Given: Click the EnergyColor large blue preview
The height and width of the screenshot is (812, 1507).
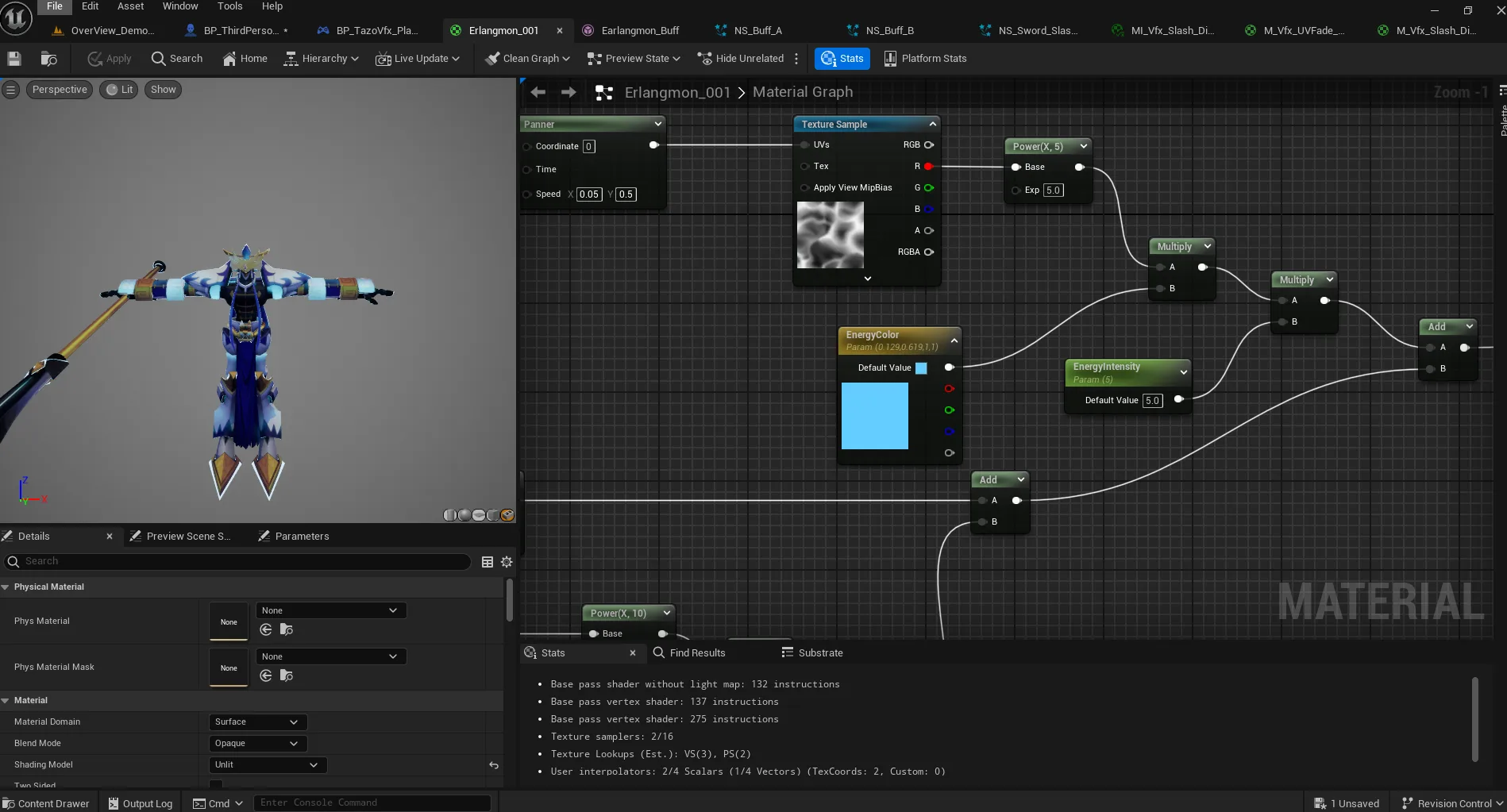Looking at the screenshot, I should point(874,416).
